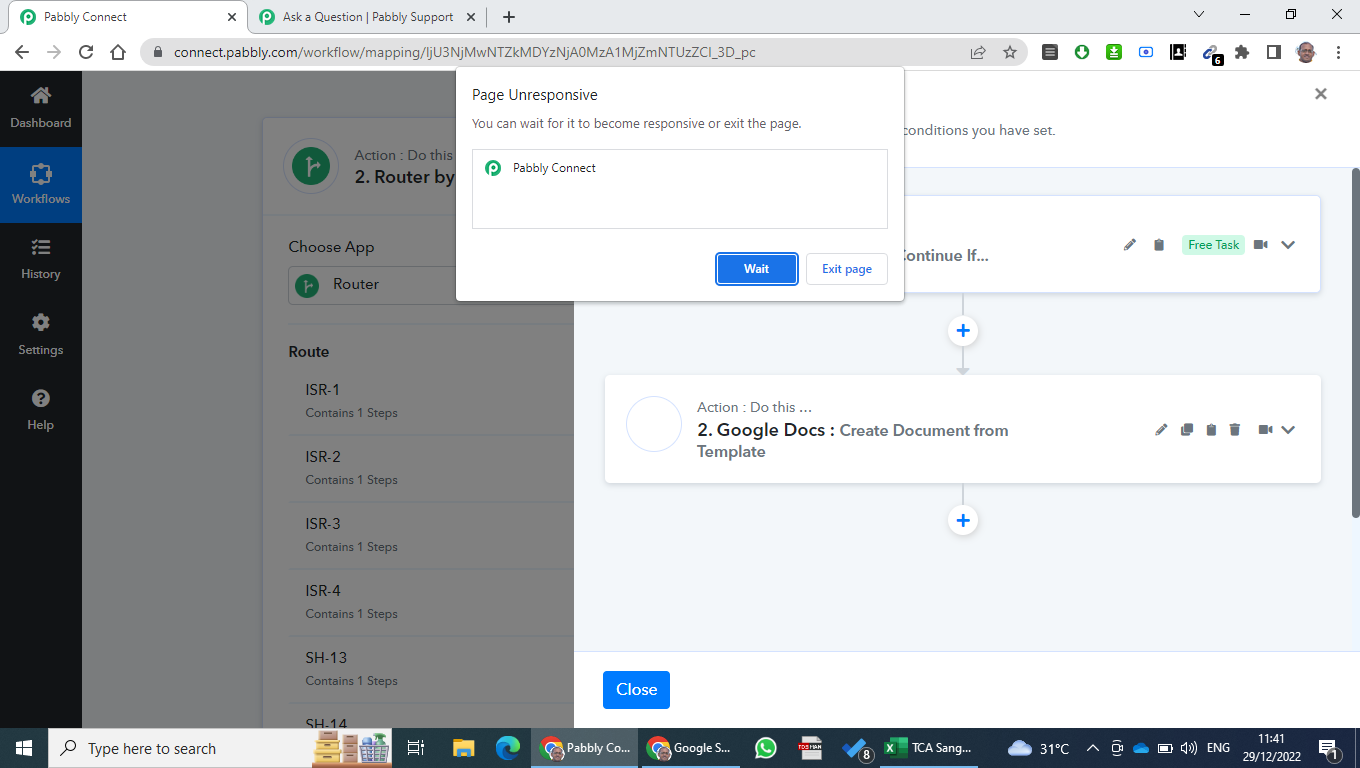
Task: Click the Free Task badge
Action: [x=1214, y=245]
